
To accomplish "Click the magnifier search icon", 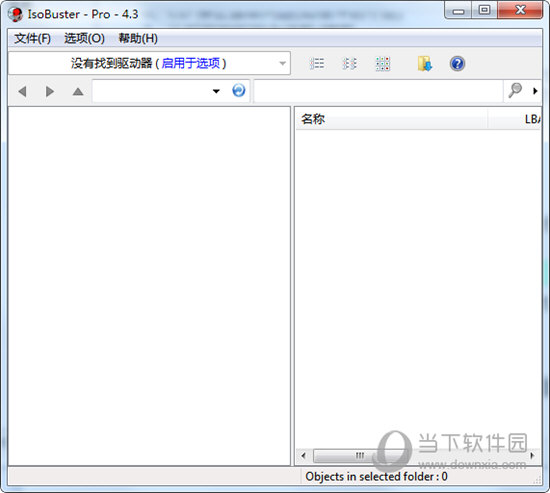I will (x=515, y=90).
